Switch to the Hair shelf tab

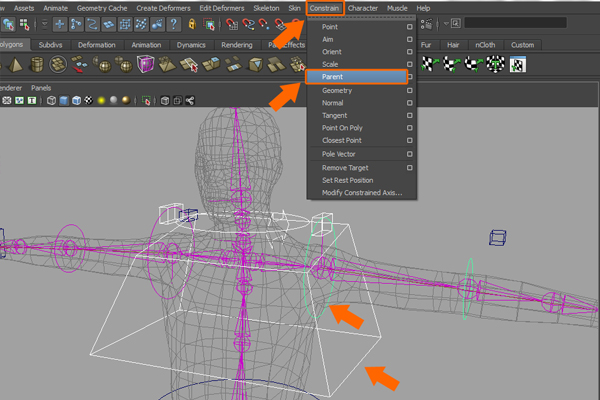coord(453,45)
